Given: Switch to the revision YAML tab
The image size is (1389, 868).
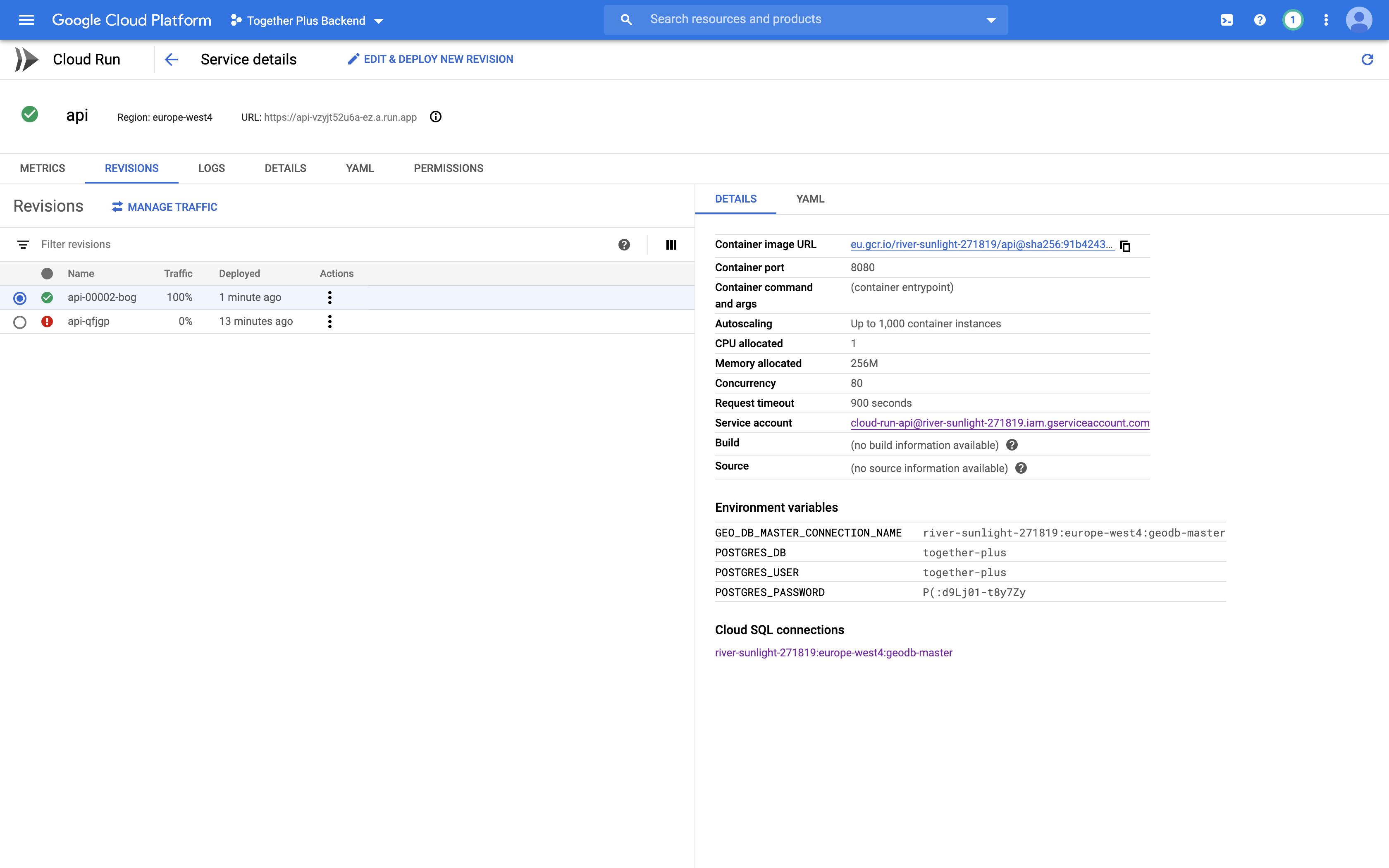Looking at the screenshot, I should coord(810,199).
